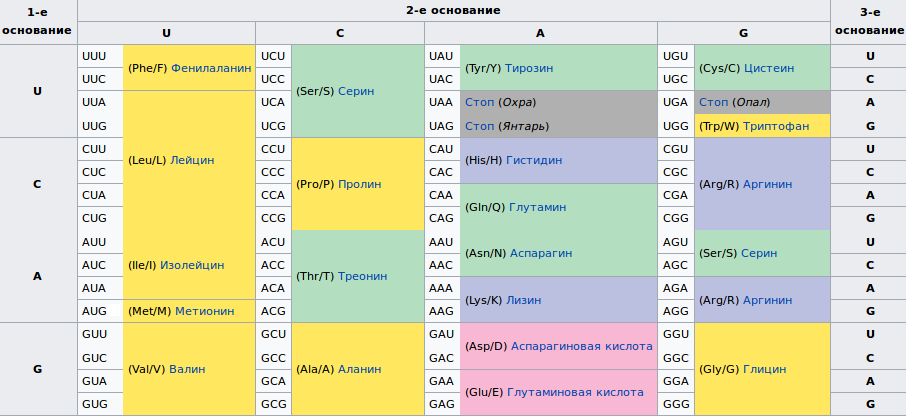Screen dimensions: 906x416
Task: Click the Лейцин amino acid link
Action: (192, 160)
